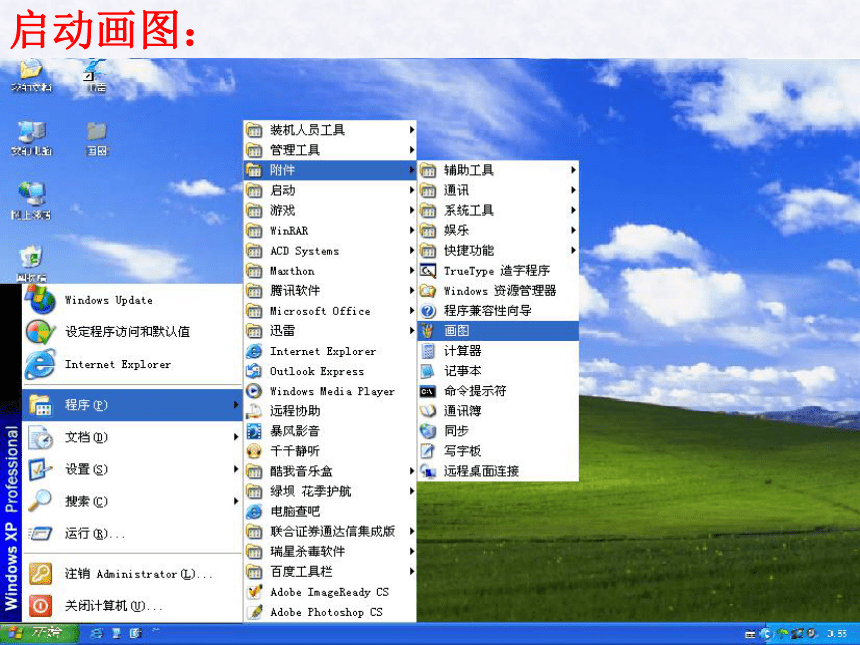Screen dimensions: 860x645
Task: Open 计算器 calculator entry
Action: click(x=498, y=351)
